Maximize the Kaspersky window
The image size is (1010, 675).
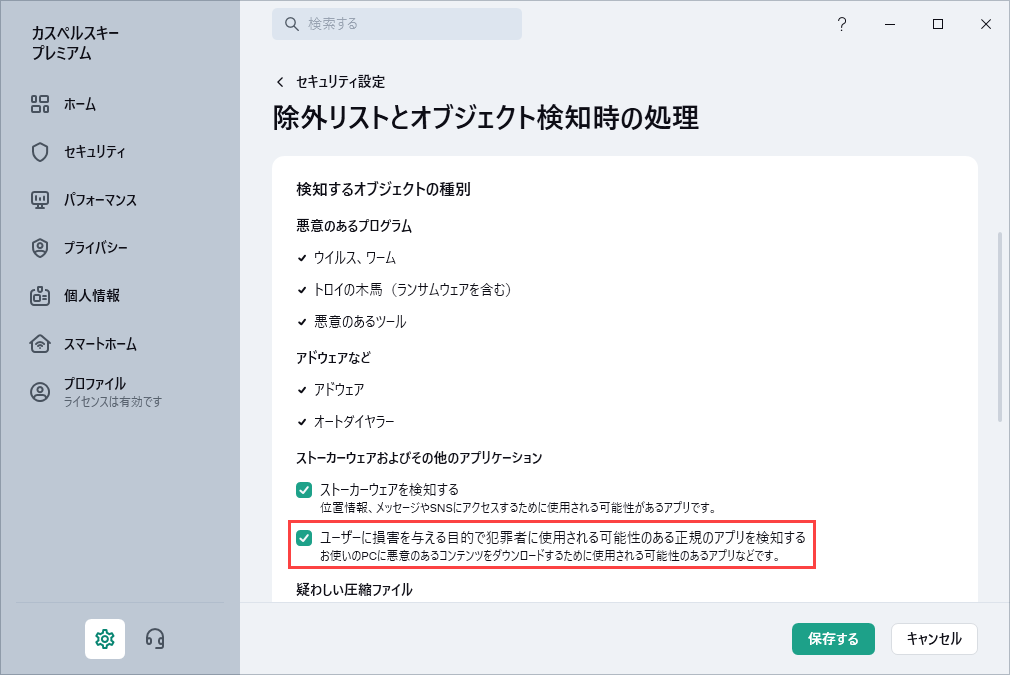point(938,24)
